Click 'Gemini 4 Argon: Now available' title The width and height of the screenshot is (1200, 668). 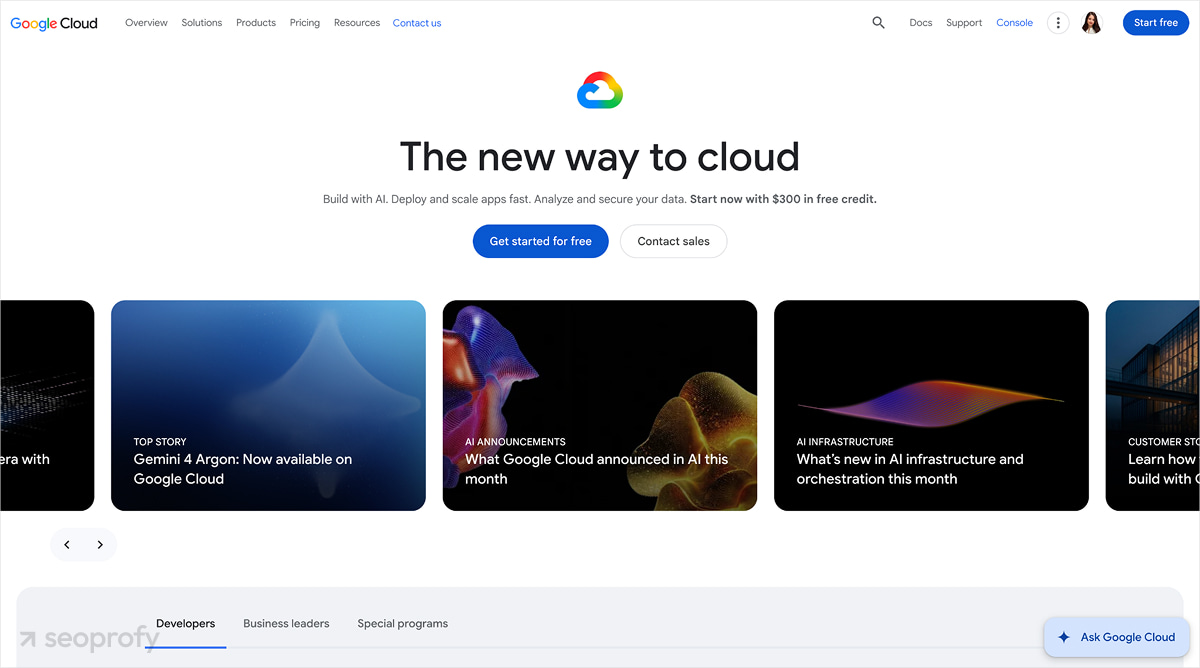(243, 469)
